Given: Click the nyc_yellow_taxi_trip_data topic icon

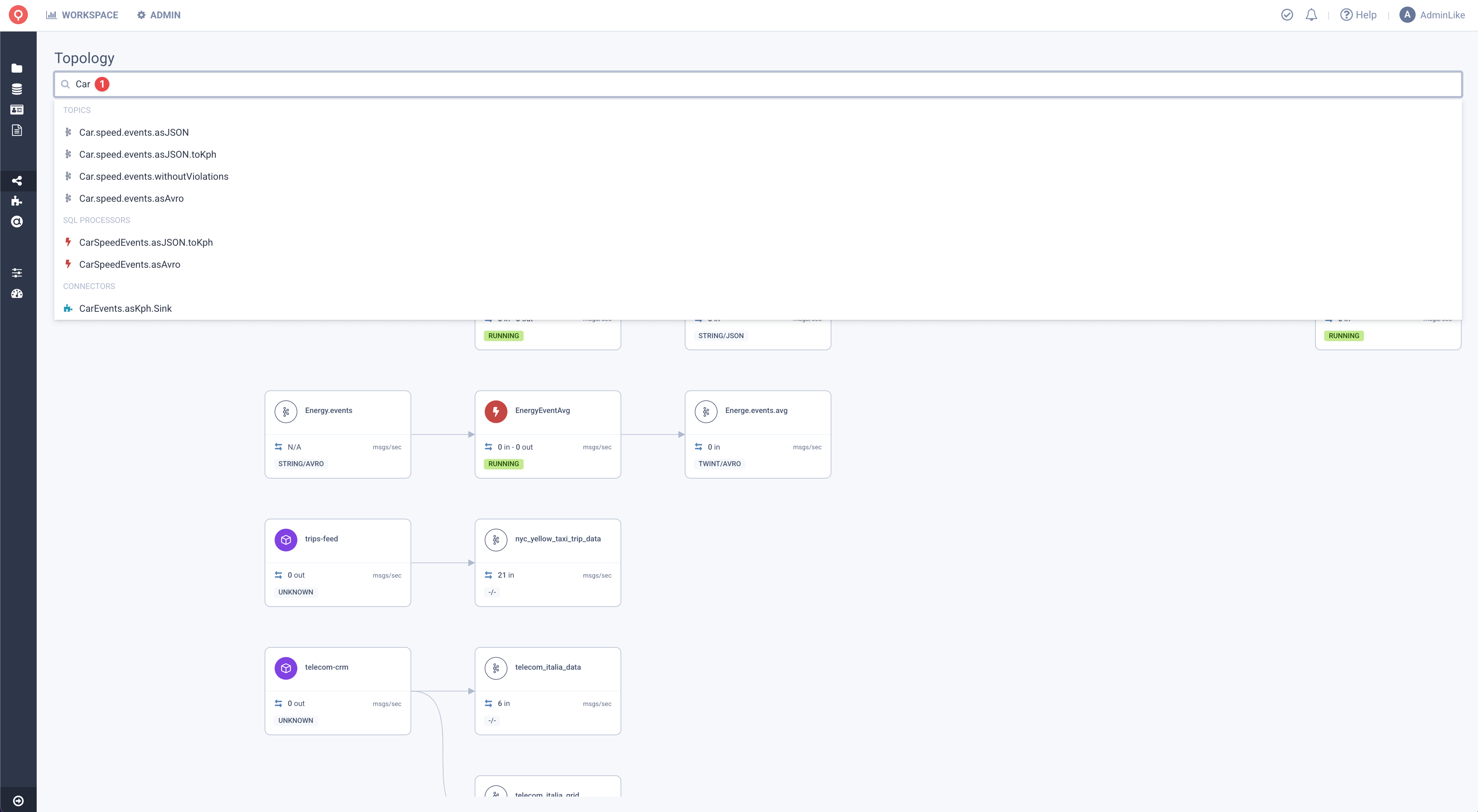Looking at the screenshot, I should [496, 540].
